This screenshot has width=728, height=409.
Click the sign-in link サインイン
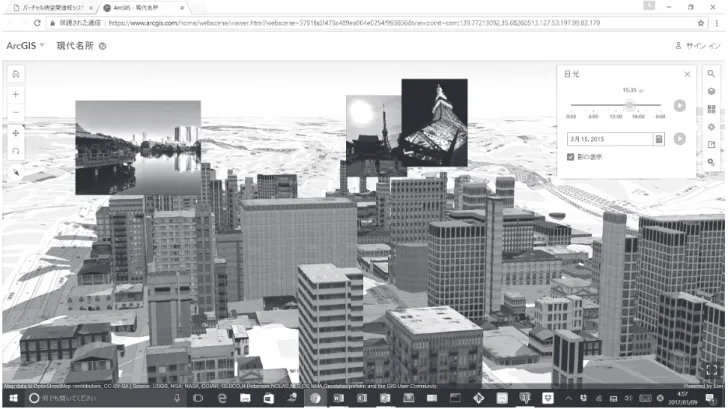pos(698,45)
